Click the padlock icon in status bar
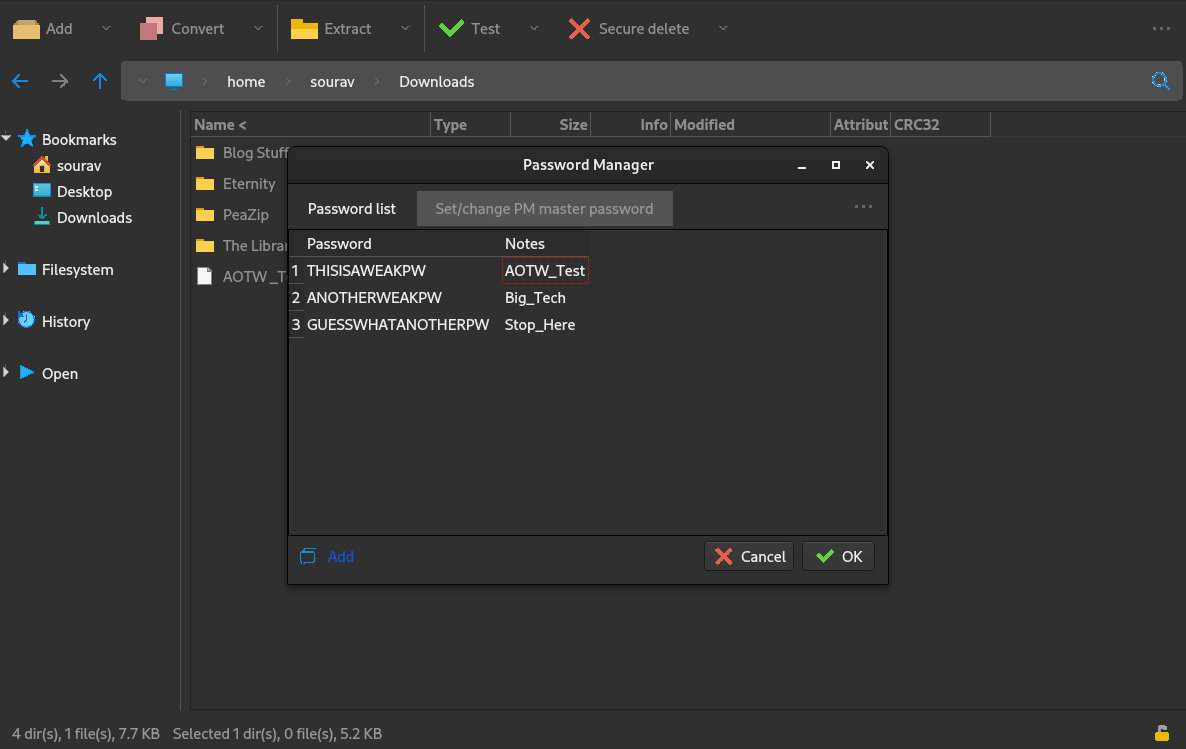1186x749 pixels. tap(1162, 733)
